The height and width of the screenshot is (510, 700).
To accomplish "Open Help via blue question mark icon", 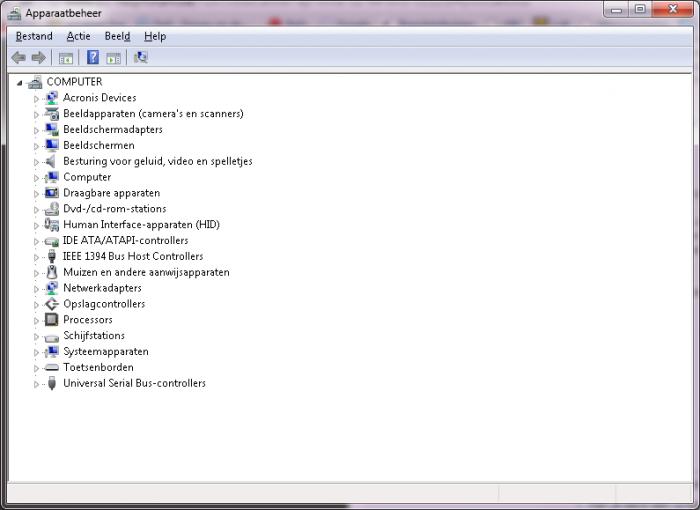I will pyautogui.click(x=93, y=57).
